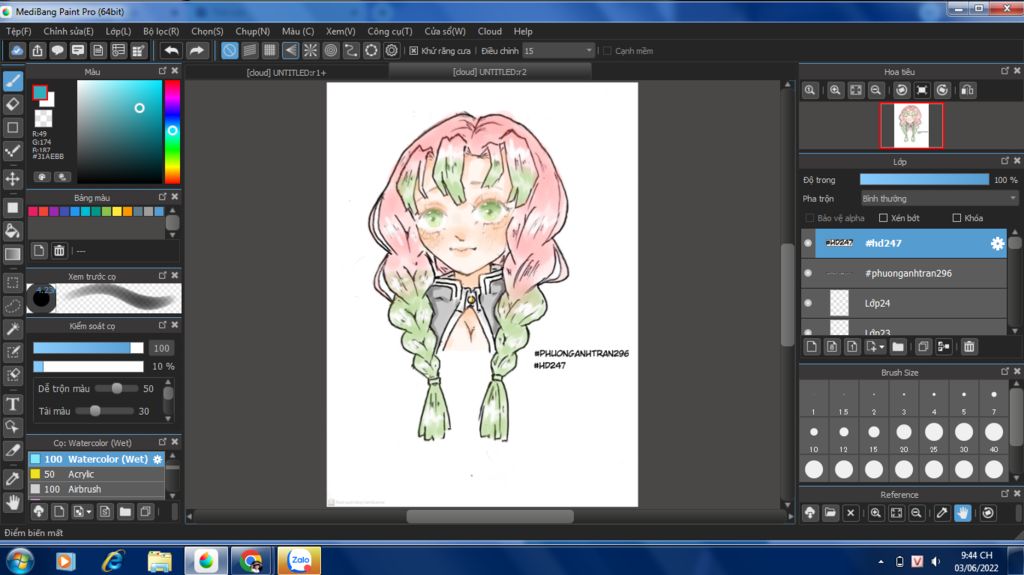Open the Bộ lọc(R) menu
The image size is (1024, 575).
pyautogui.click(x=161, y=31)
